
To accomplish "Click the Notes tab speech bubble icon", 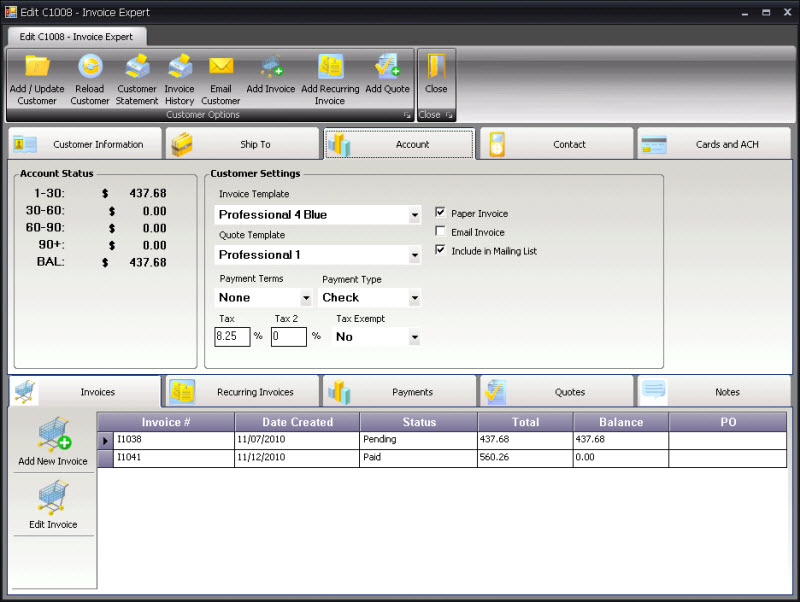I will click(654, 391).
